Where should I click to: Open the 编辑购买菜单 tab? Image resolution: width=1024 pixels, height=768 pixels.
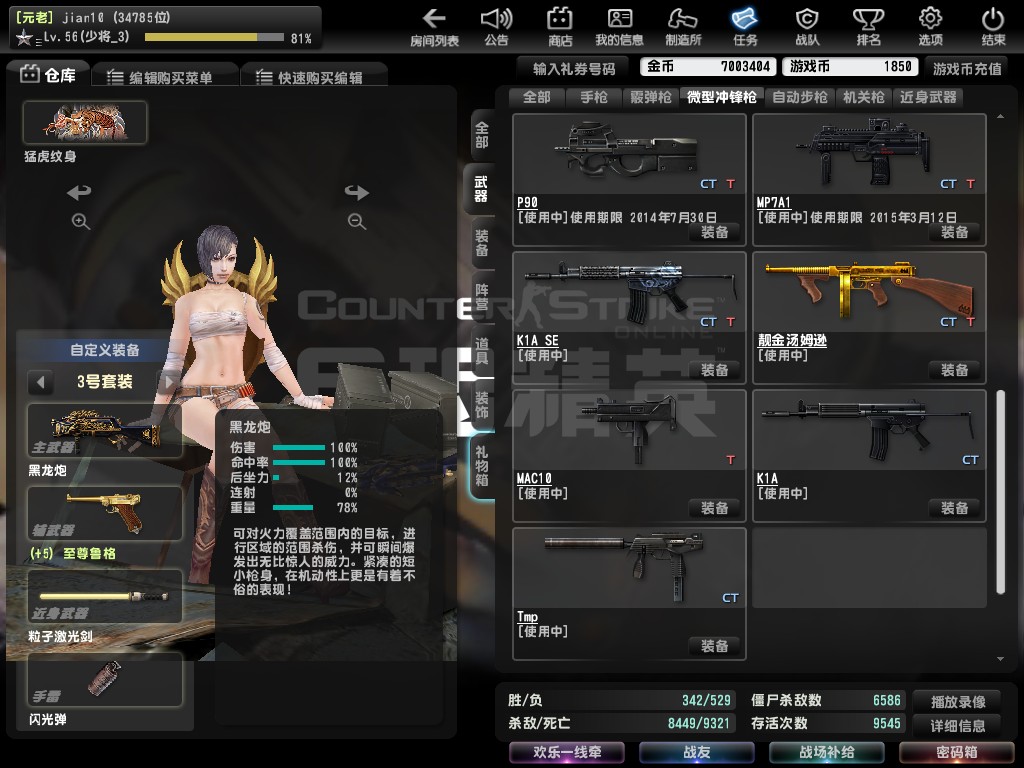coord(165,77)
